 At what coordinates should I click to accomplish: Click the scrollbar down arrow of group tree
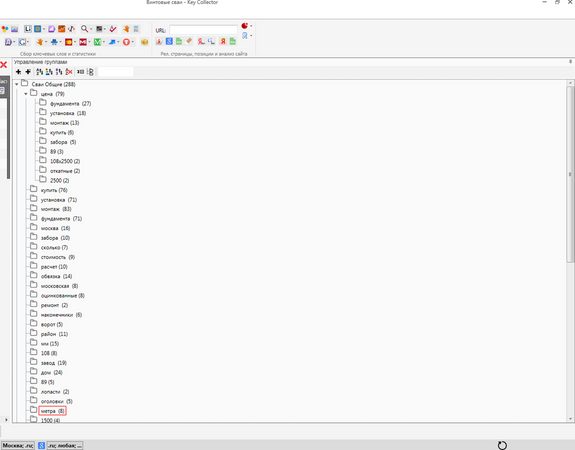[x=570, y=419]
